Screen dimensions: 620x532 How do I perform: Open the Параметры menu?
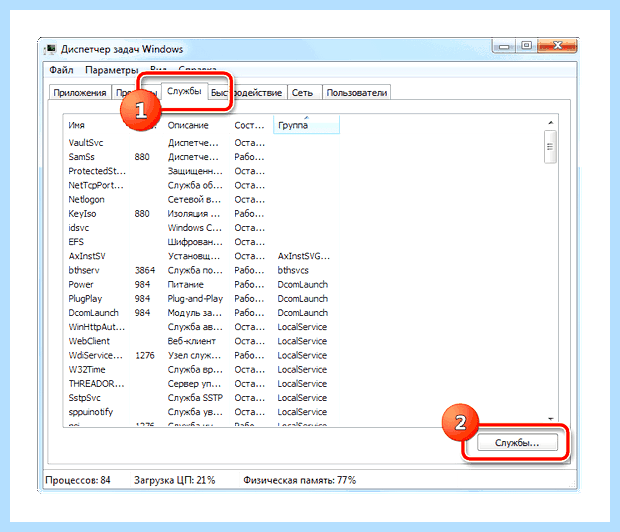click(112, 70)
